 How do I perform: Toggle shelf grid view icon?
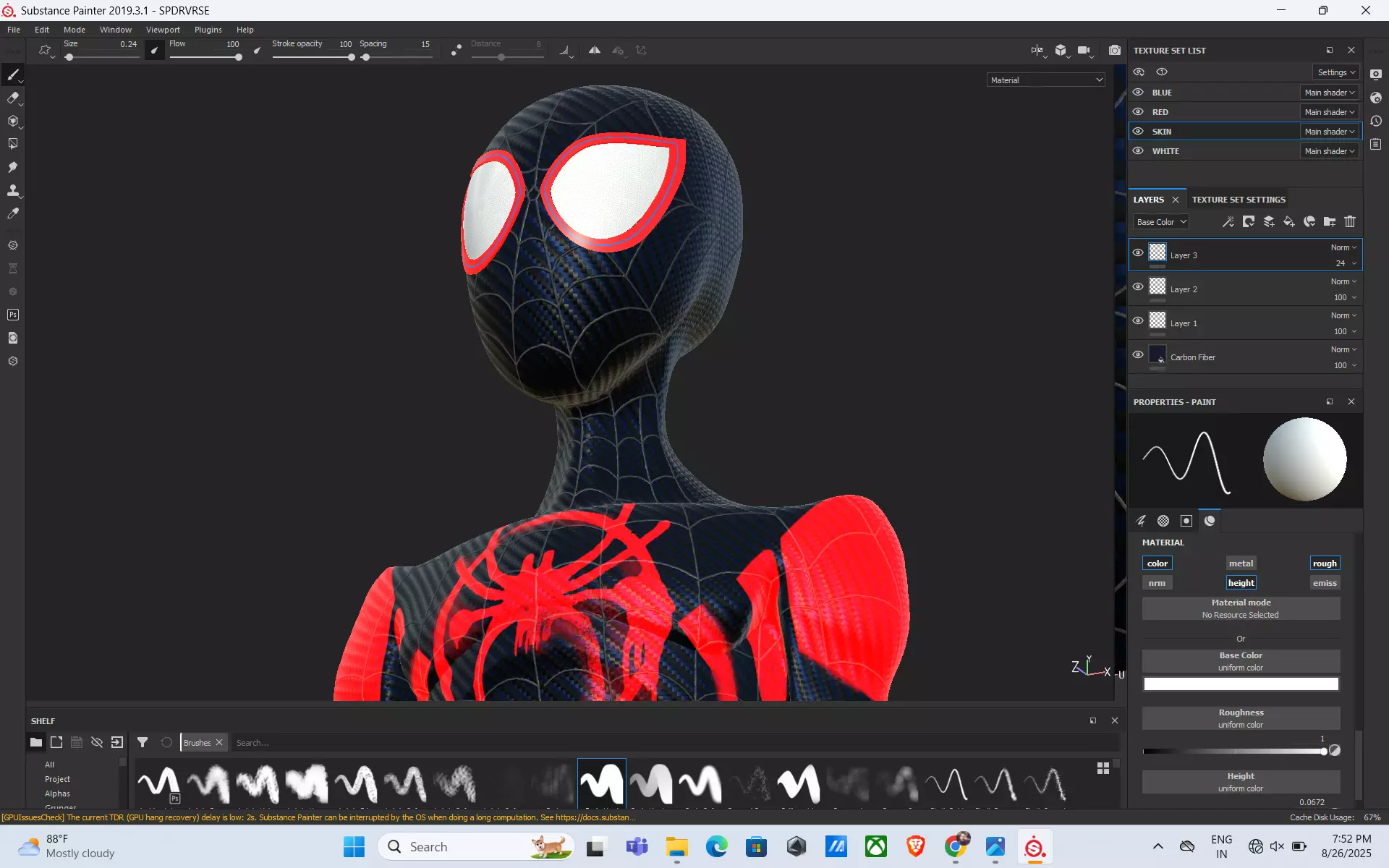1103,768
